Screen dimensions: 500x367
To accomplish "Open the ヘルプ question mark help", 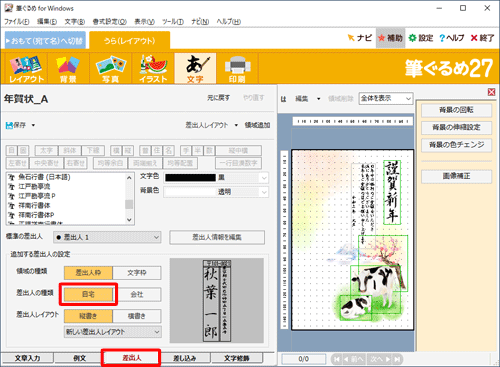I will pos(451,38).
